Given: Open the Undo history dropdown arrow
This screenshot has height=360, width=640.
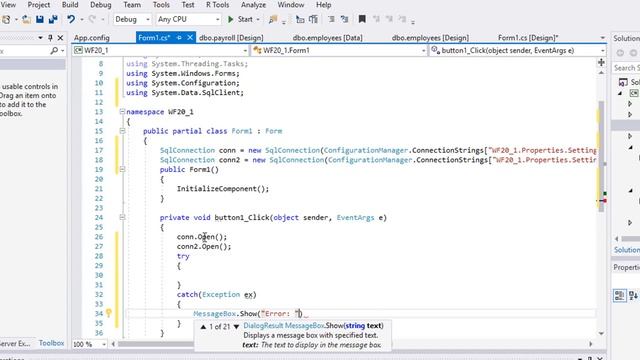Looking at the screenshot, I should [x=82, y=20].
